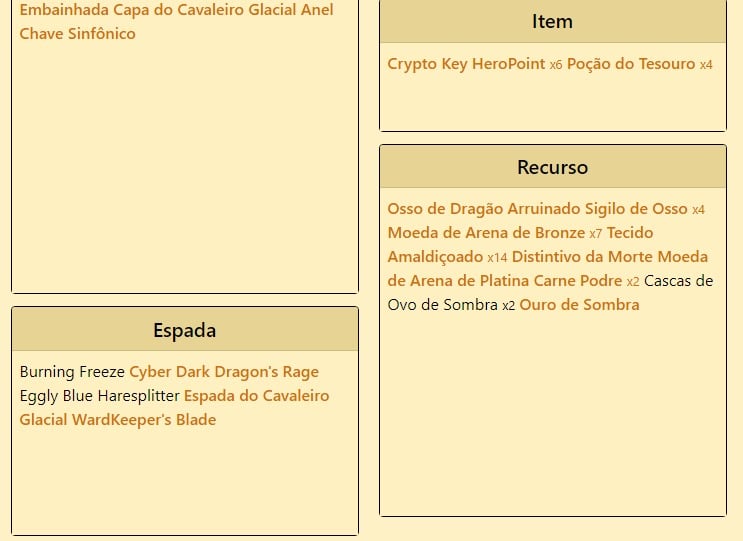Click the Burning Freeze sword text
Viewport: 743px width, 541px height.
click(72, 372)
